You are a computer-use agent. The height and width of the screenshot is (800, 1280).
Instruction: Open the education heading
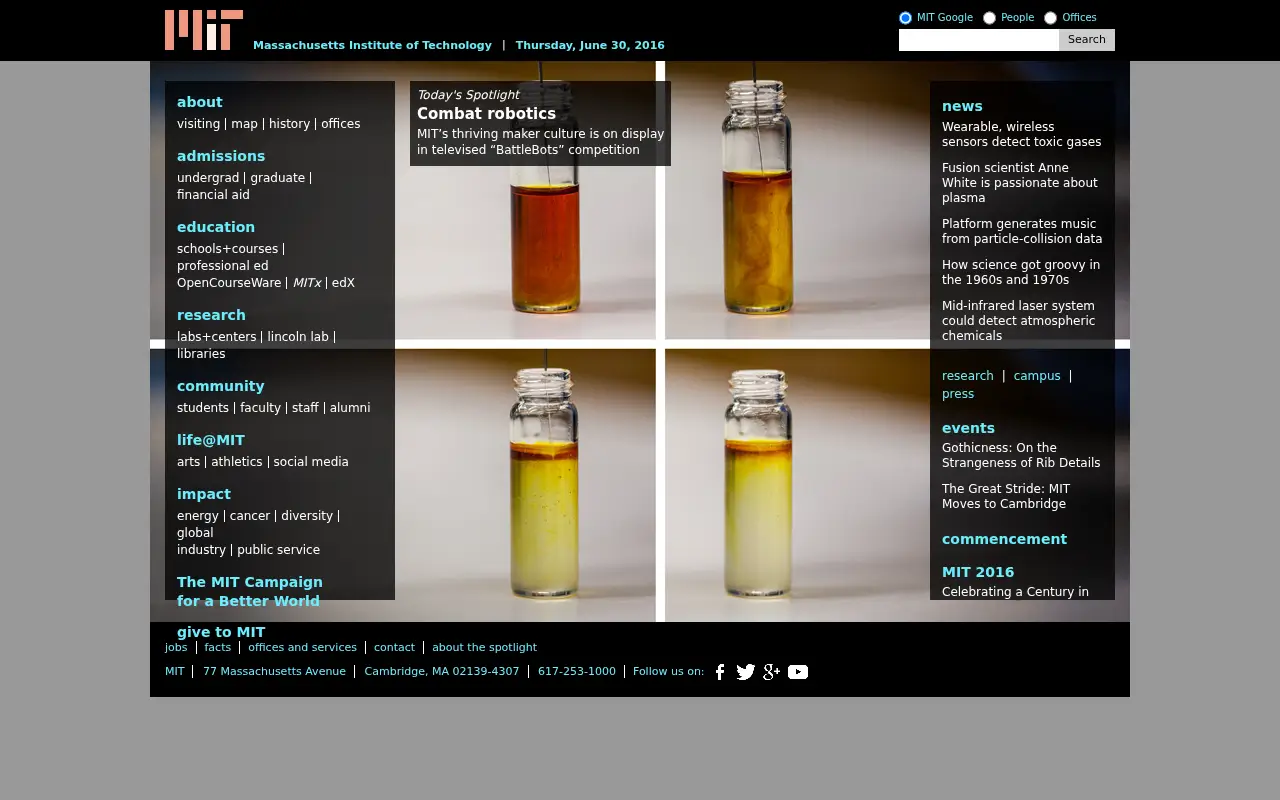[x=216, y=227]
